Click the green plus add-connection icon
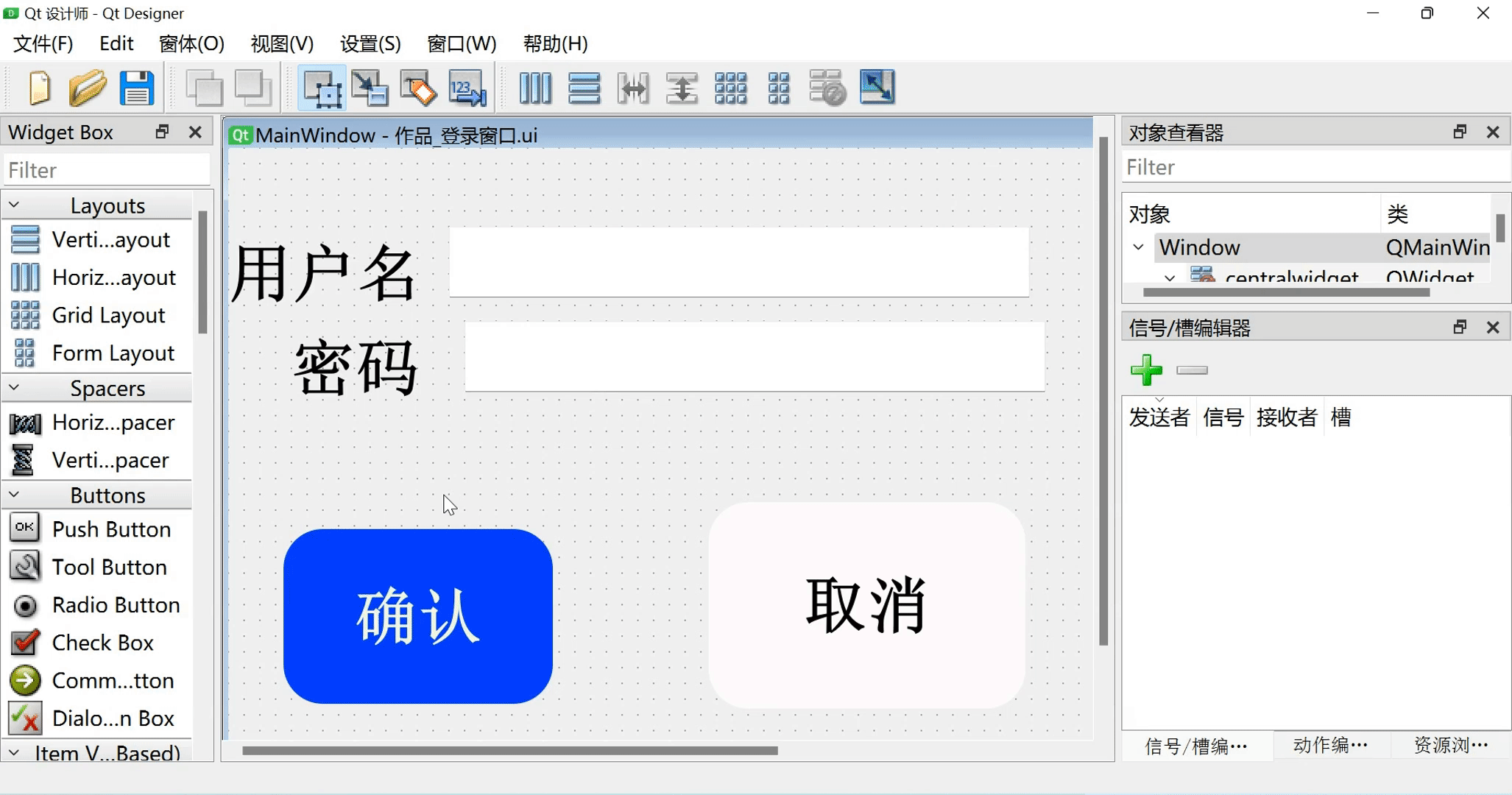1512x795 pixels. point(1146,370)
